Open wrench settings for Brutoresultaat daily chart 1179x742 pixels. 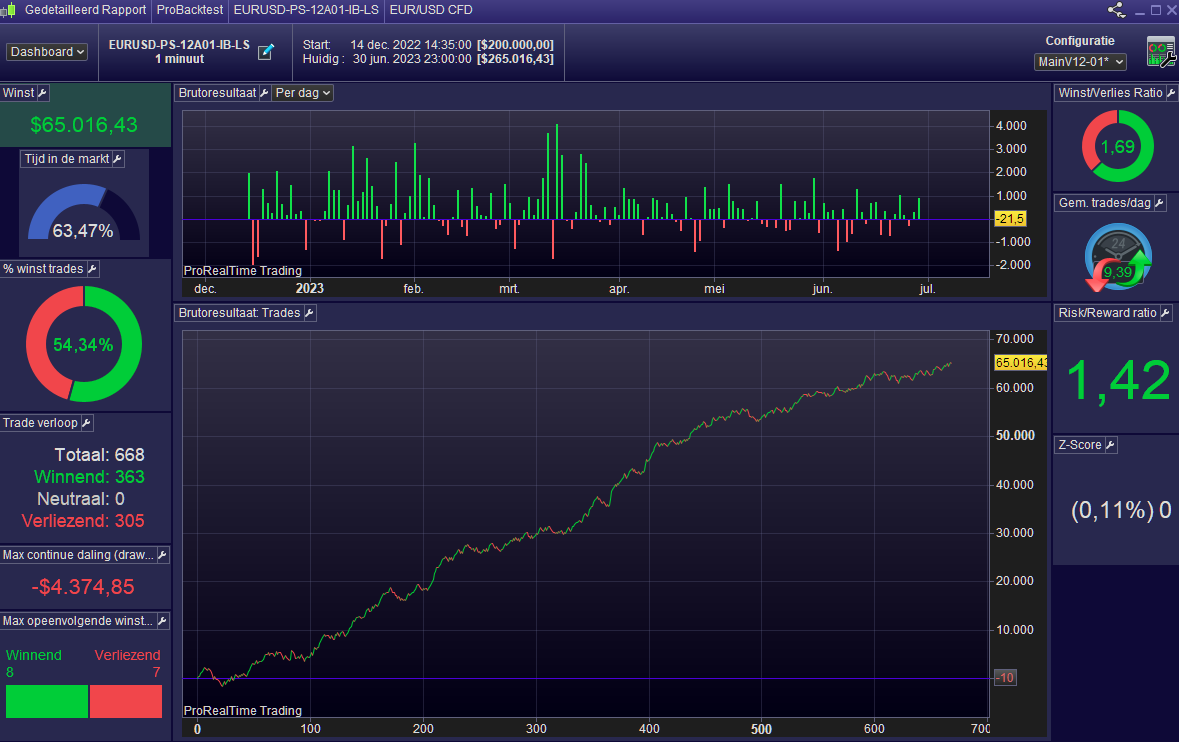pyautogui.click(x=264, y=93)
